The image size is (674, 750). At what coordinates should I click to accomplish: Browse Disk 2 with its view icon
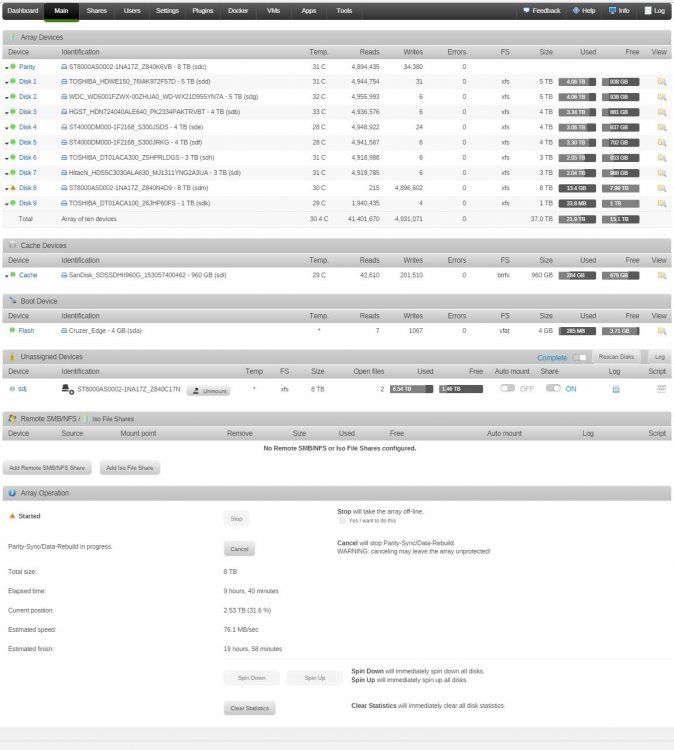click(662, 97)
